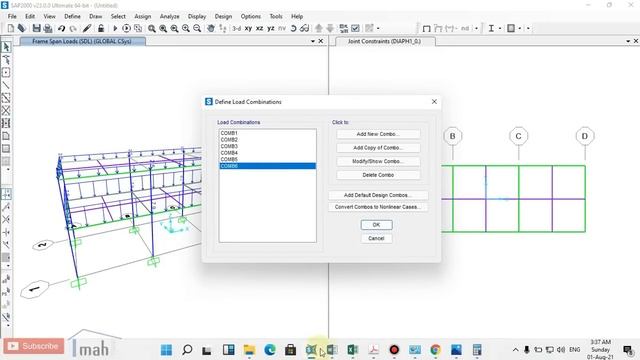Select the Pointer tool in left toolbar
Viewport: 640px width, 360px height.
coord(6,47)
